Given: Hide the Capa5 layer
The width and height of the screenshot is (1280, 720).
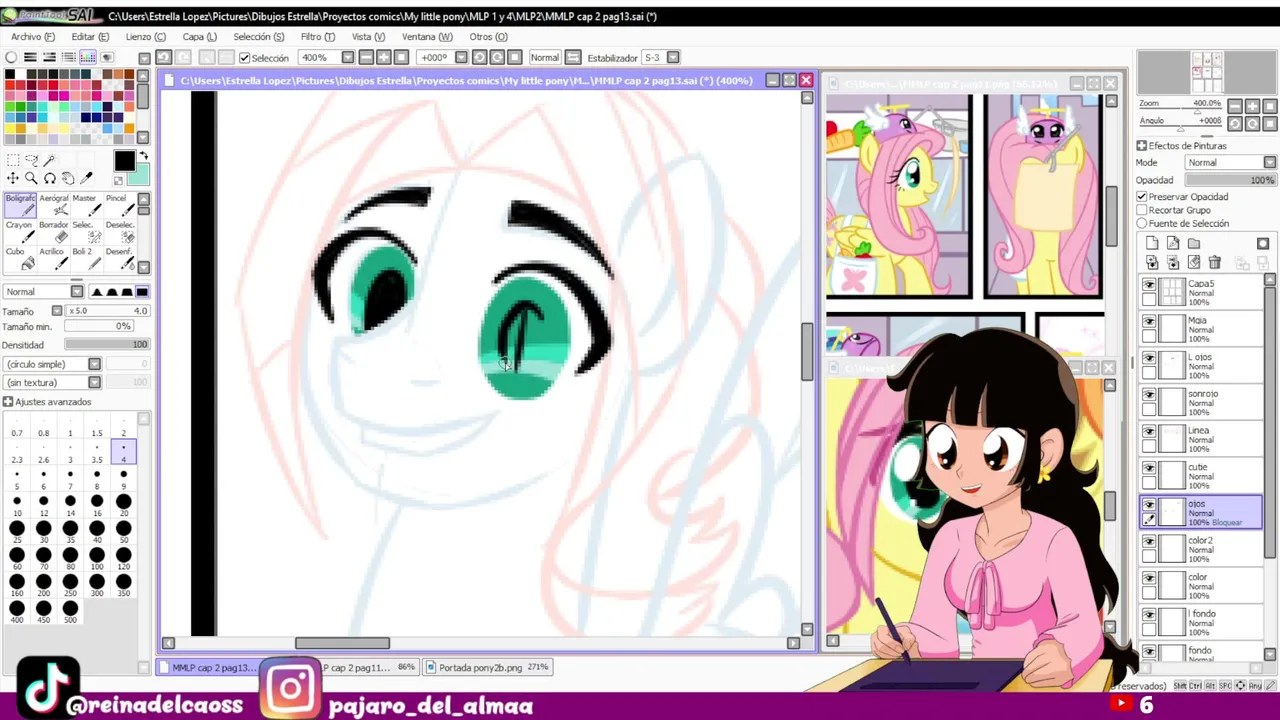Looking at the screenshot, I should pyautogui.click(x=1149, y=285).
